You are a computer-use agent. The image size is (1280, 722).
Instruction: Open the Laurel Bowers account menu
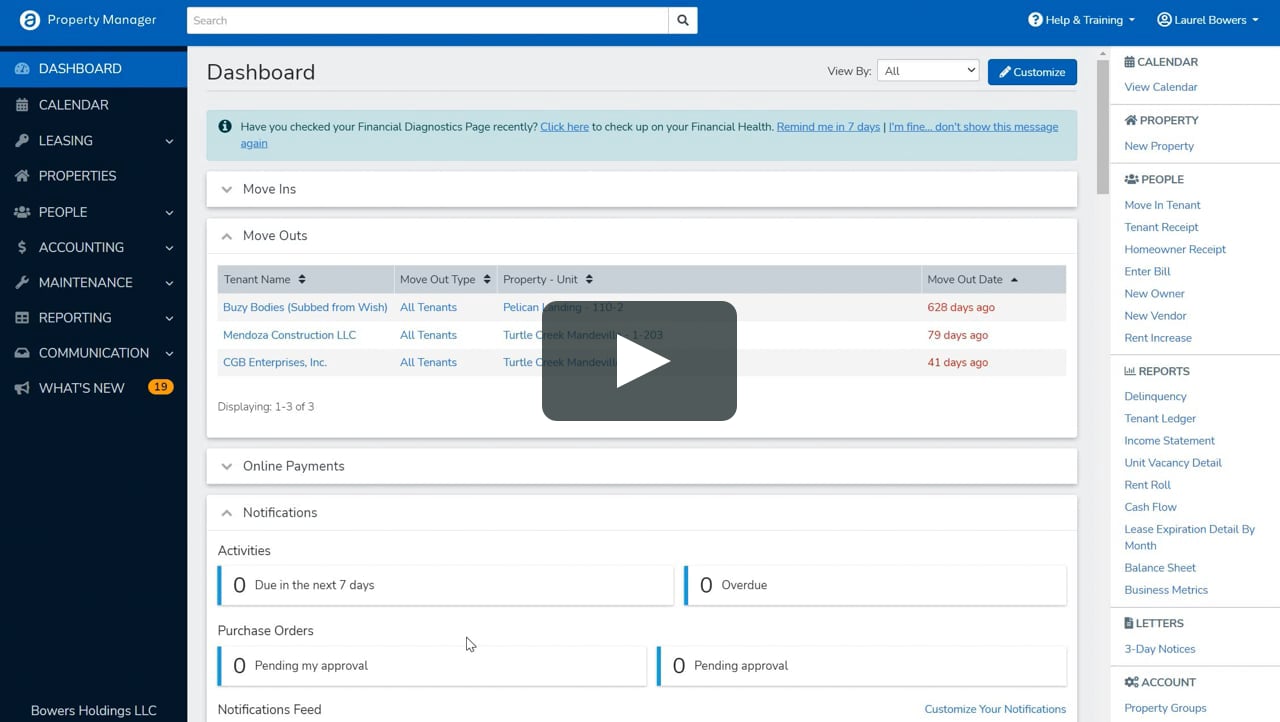[1208, 20]
